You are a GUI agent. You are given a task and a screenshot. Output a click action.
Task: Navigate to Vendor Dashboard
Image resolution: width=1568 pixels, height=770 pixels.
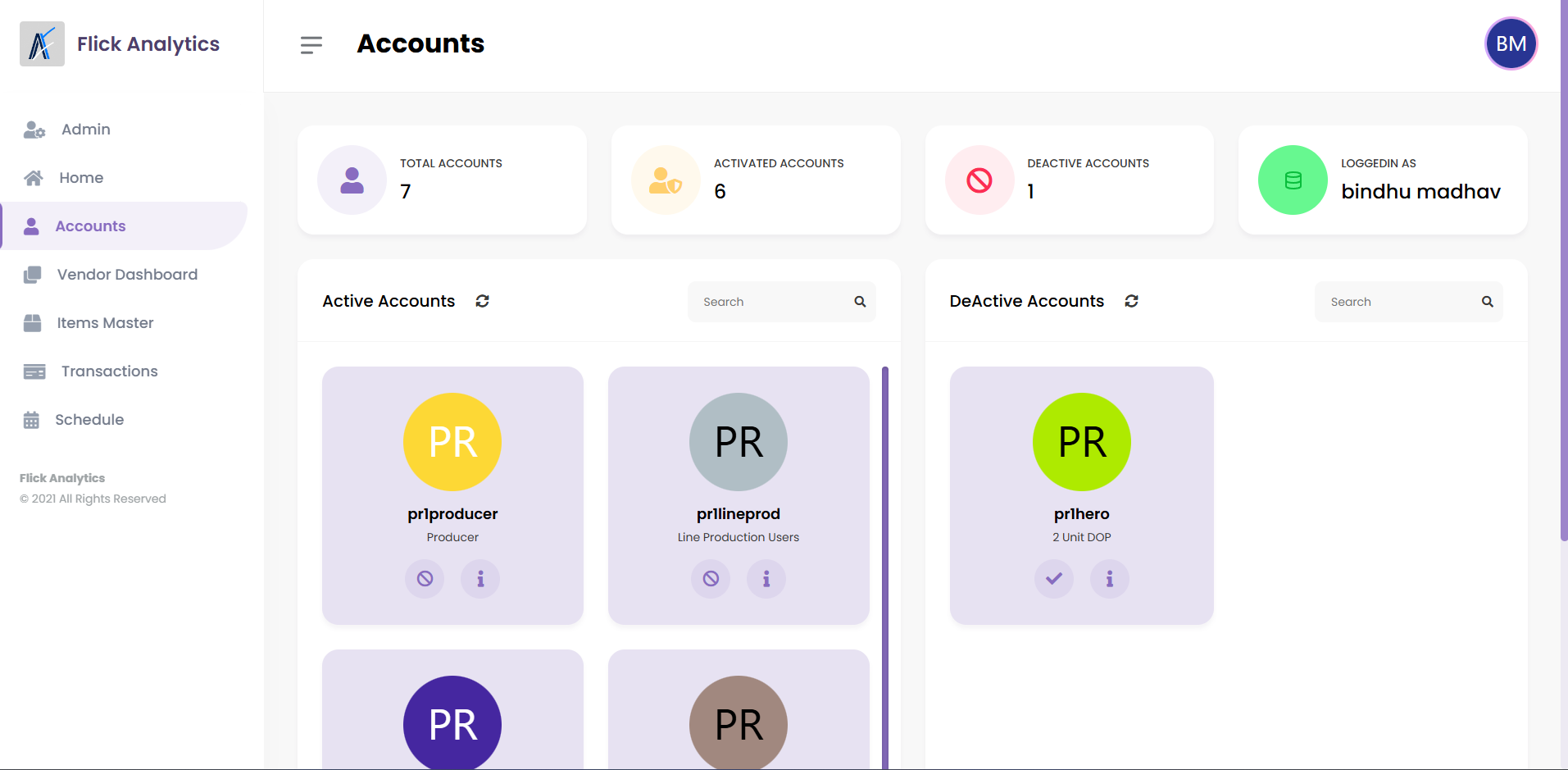(127, 275)
